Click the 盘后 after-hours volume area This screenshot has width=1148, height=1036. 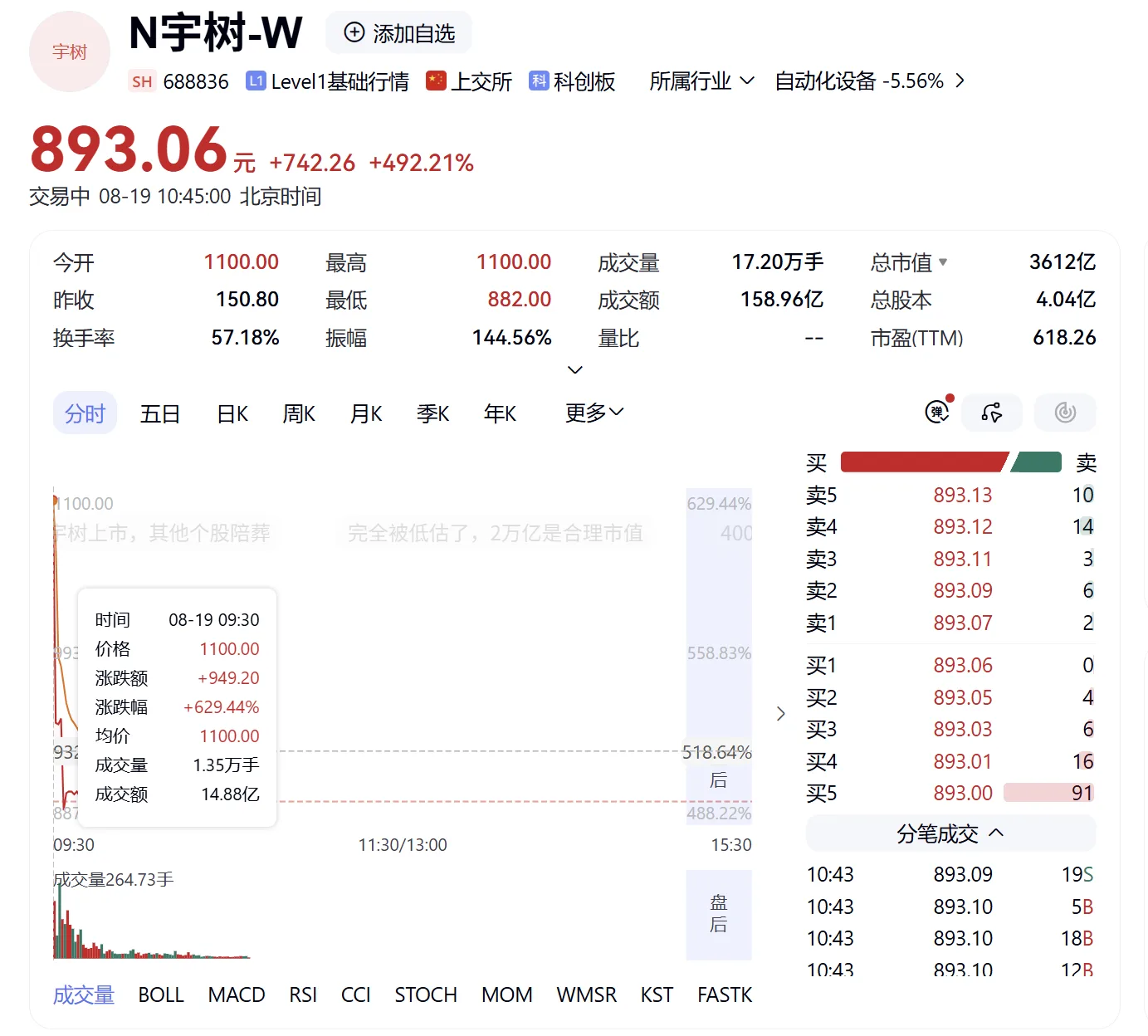[719, 914]
